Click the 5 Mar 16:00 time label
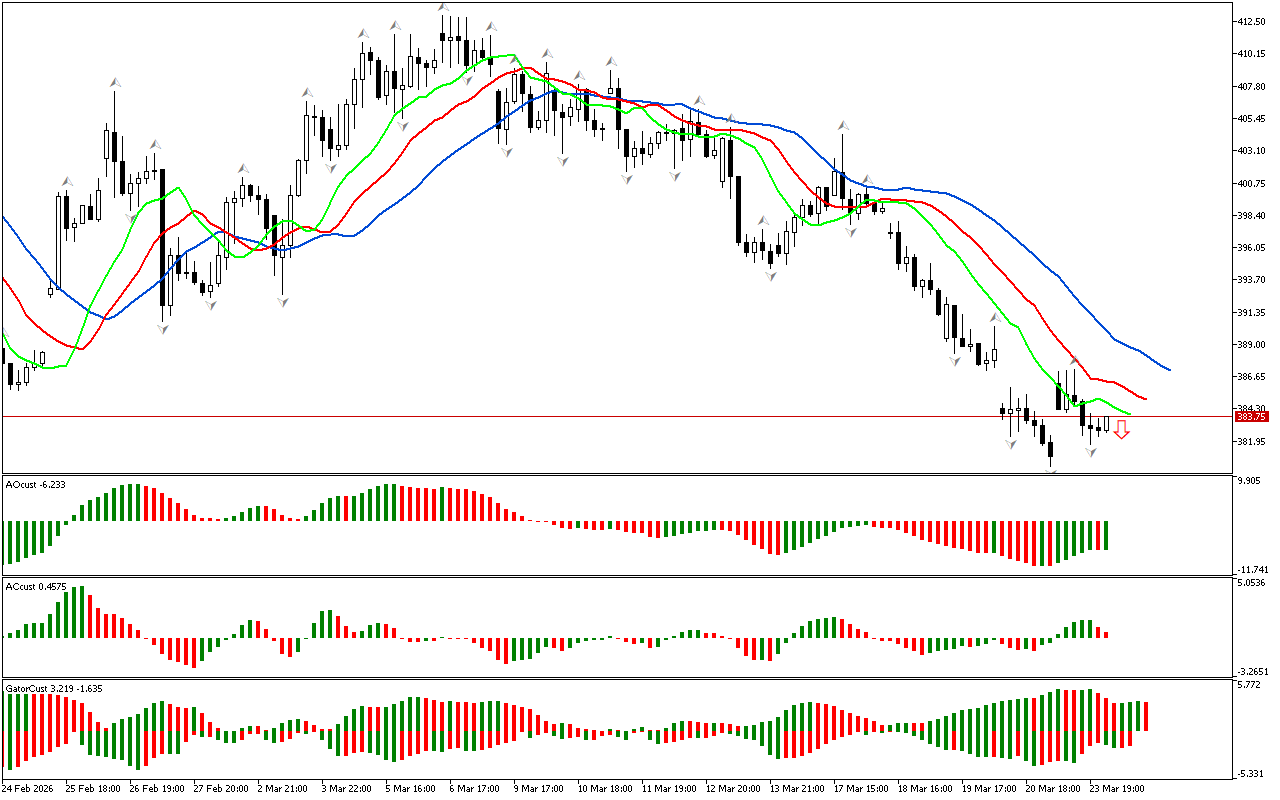This screenshot has width=1280, height=800. [411, 788]
